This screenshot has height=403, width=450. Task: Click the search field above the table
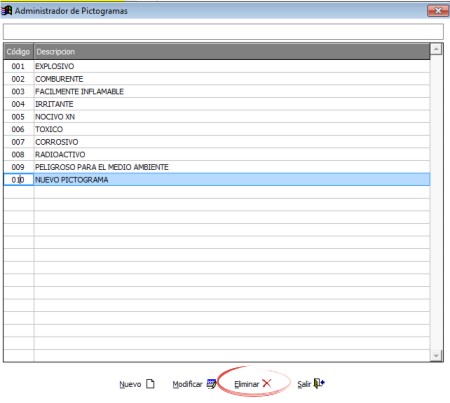tap(223, 32)
